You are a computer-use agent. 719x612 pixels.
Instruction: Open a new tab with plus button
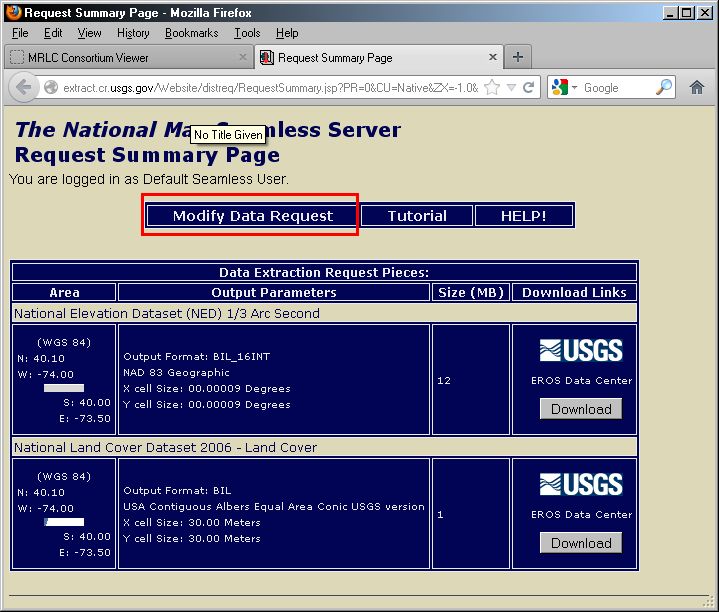518,57
